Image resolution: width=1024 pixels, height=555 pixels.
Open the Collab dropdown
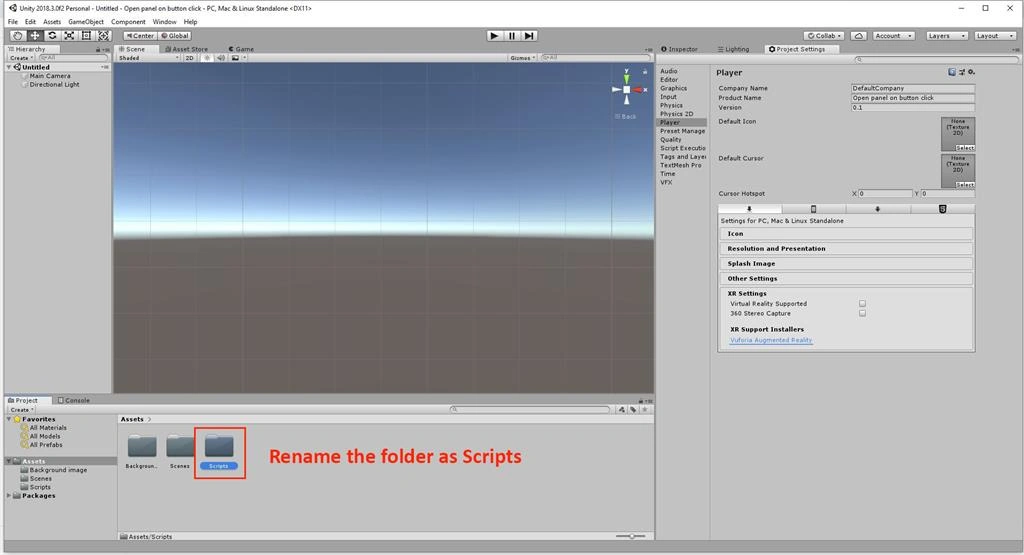824,36
